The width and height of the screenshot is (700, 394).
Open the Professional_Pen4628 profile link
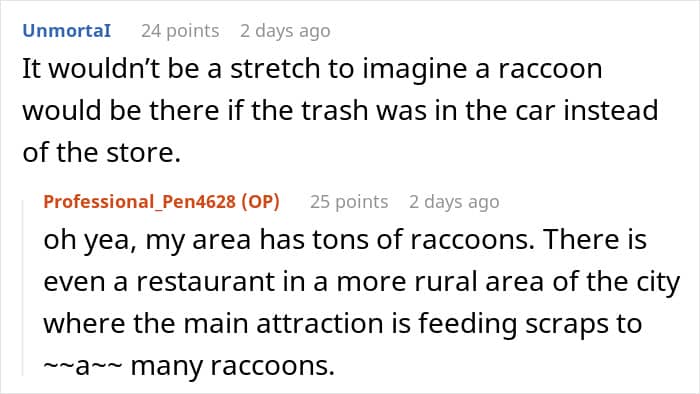pyautogui.click(x=139, y=202)
